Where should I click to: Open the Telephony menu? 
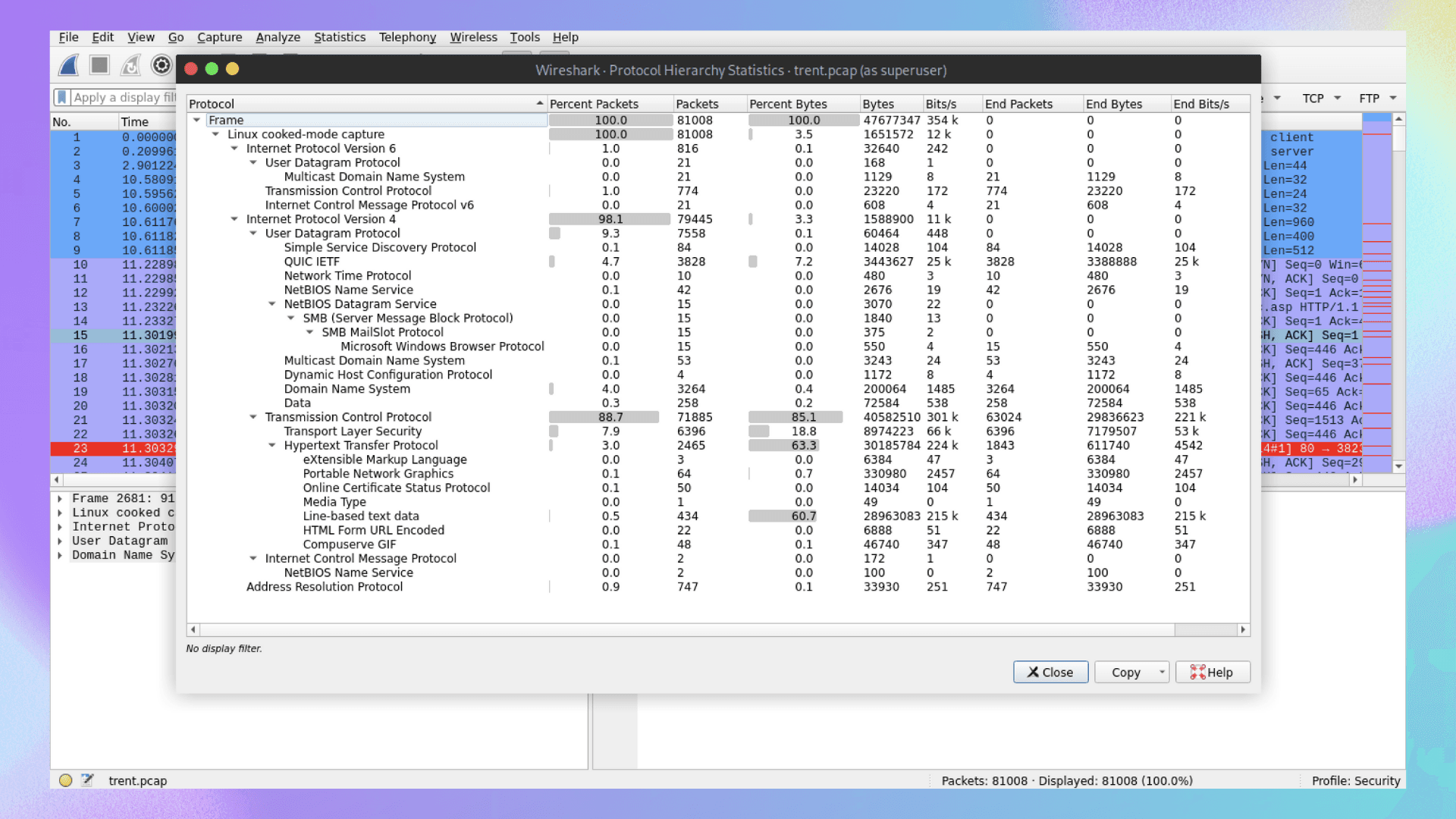408,37
